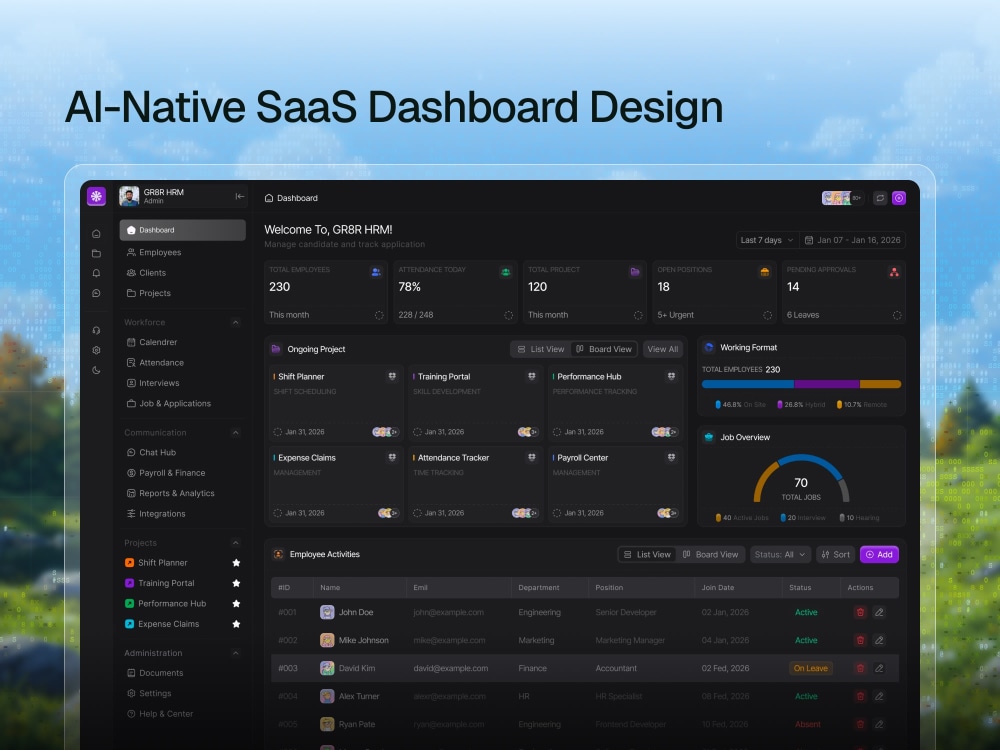Click the purple Add button
This screenshot has height=750, width=1000.
879,555
